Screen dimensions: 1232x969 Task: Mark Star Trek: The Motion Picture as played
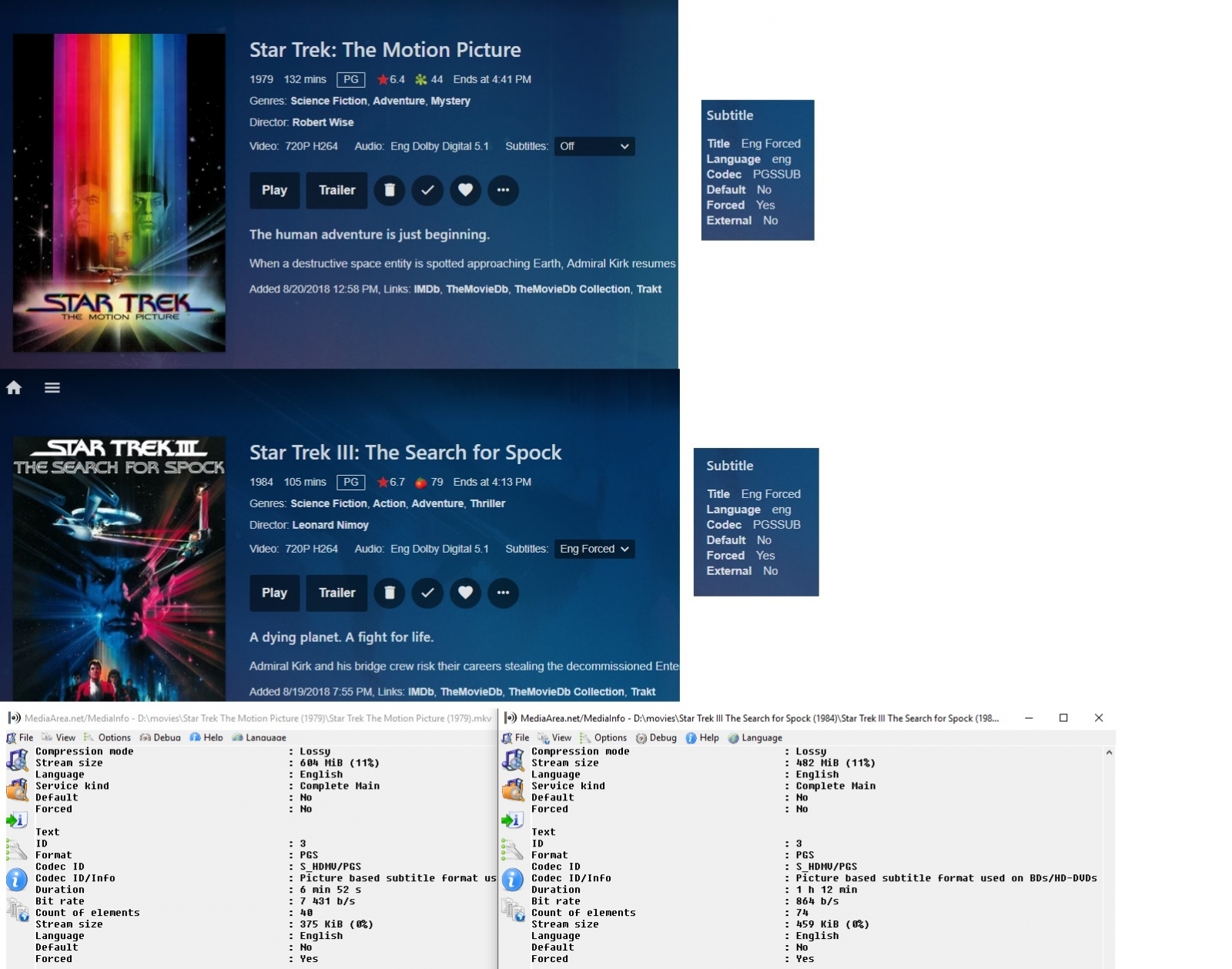pyautogui.click(x=427, y=190)
